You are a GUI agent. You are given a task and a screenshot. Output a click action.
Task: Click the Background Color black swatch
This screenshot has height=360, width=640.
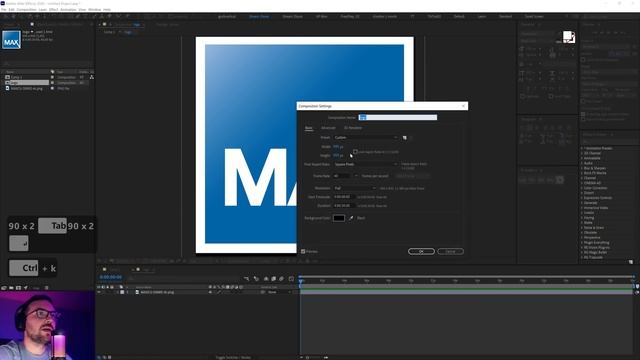339,218
